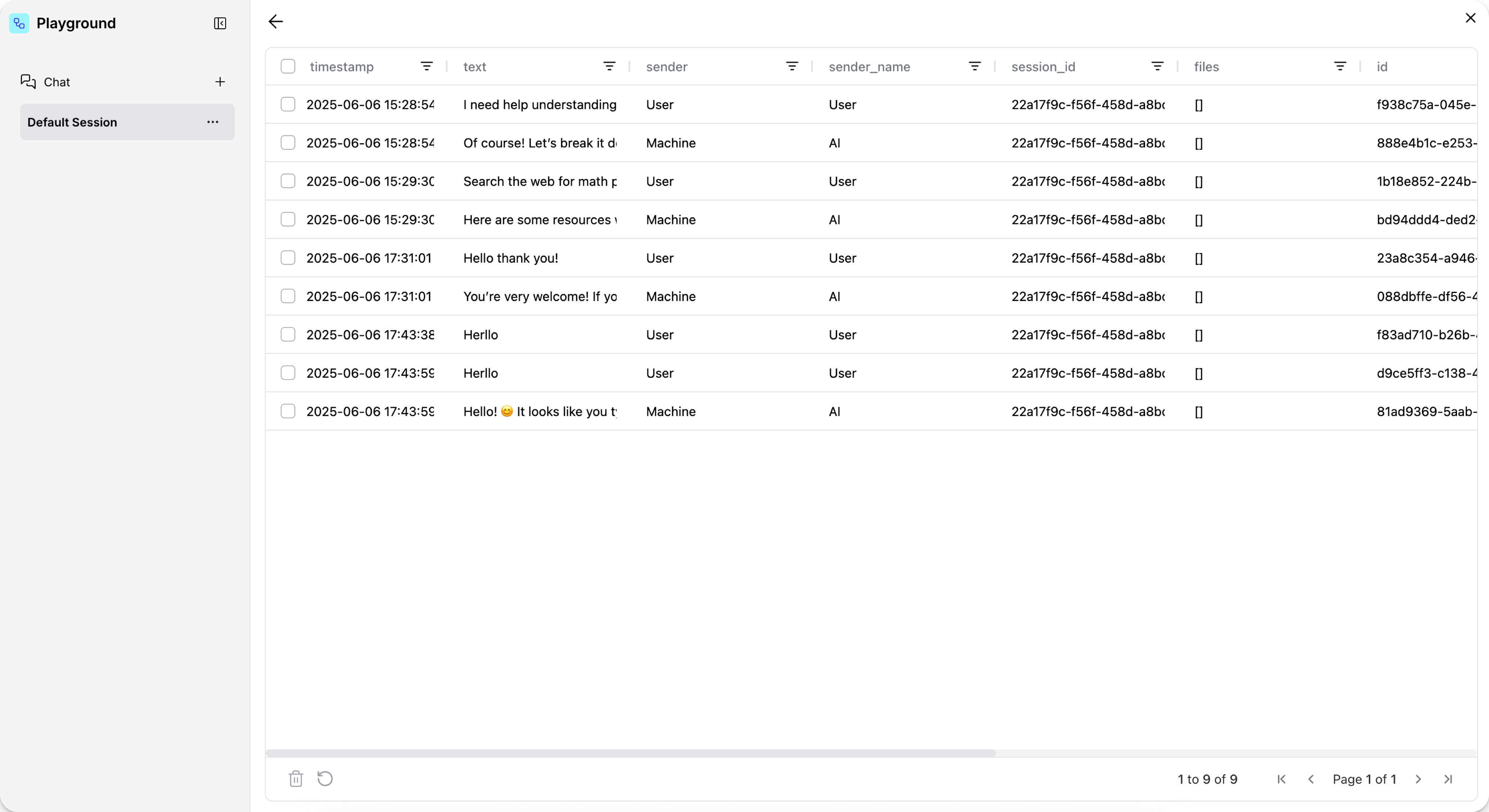The image size is (1489, 812).
Task: Click the horizontal table scrollbar
Action: click(x=630, y=753)
